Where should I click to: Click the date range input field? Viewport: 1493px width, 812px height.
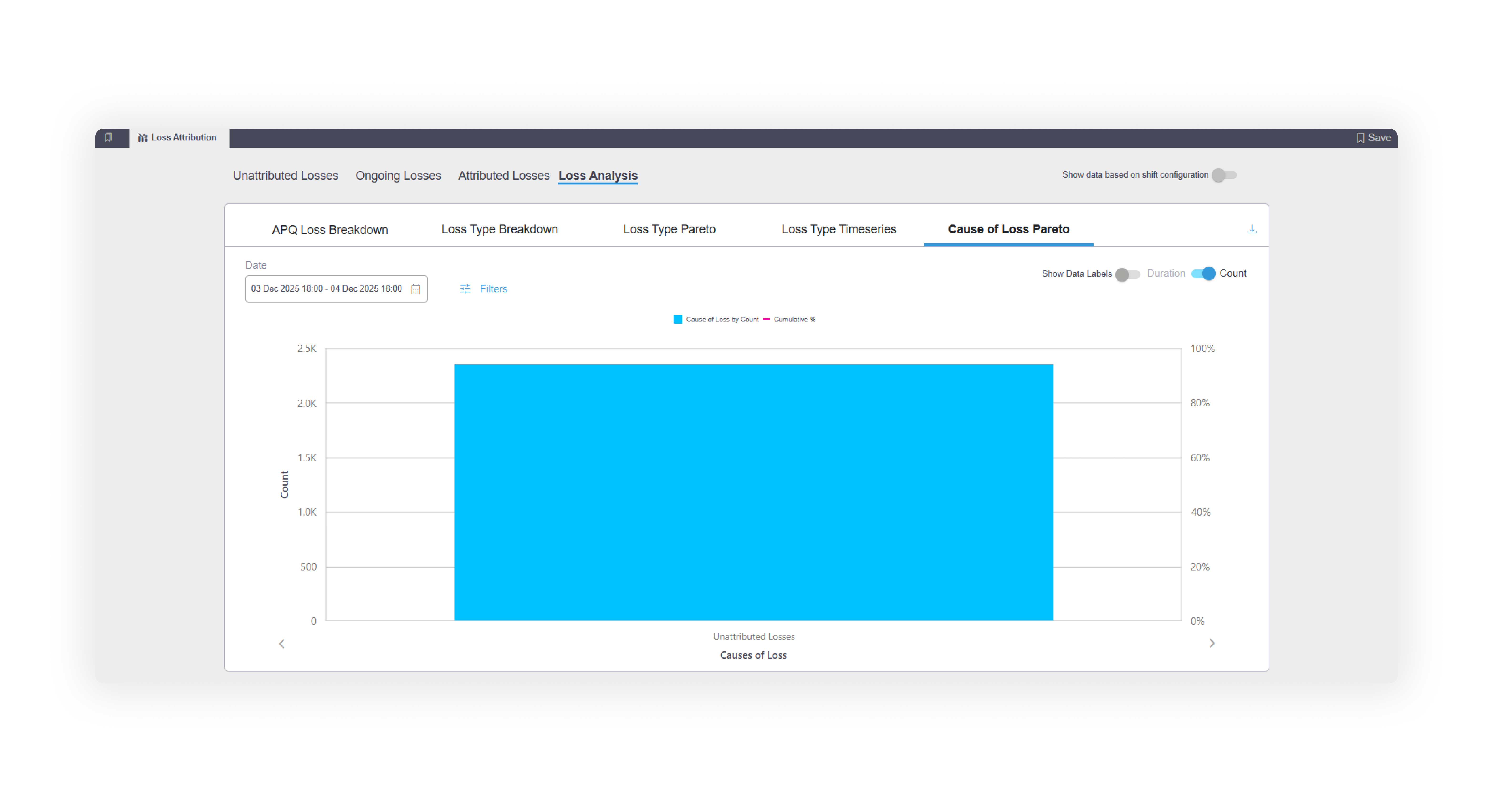pyautogui.click(x=326, y=289)
